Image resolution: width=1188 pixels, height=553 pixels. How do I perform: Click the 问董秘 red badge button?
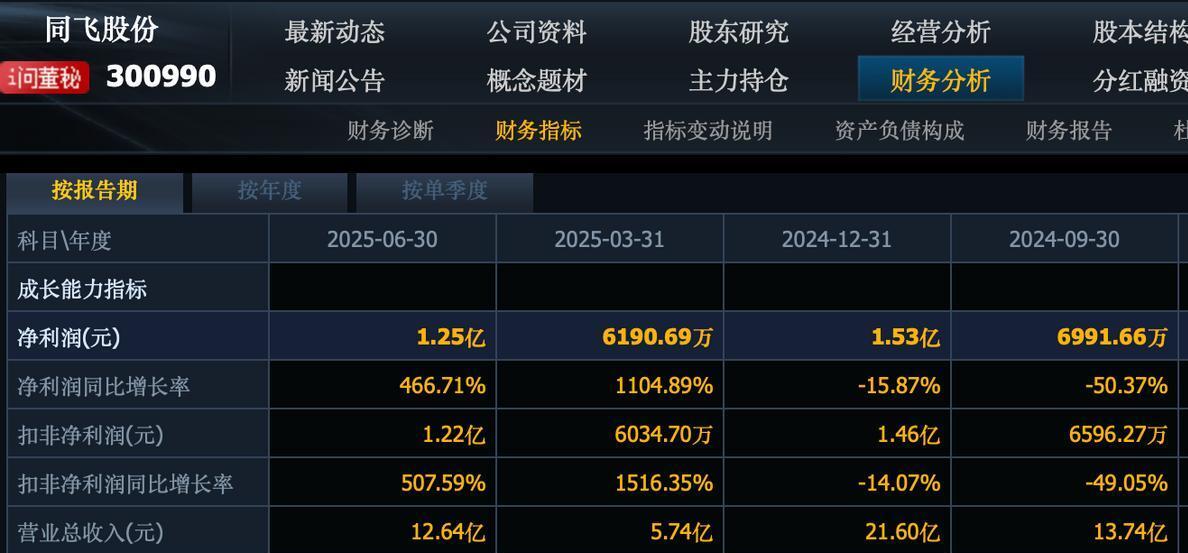point(45,77)
